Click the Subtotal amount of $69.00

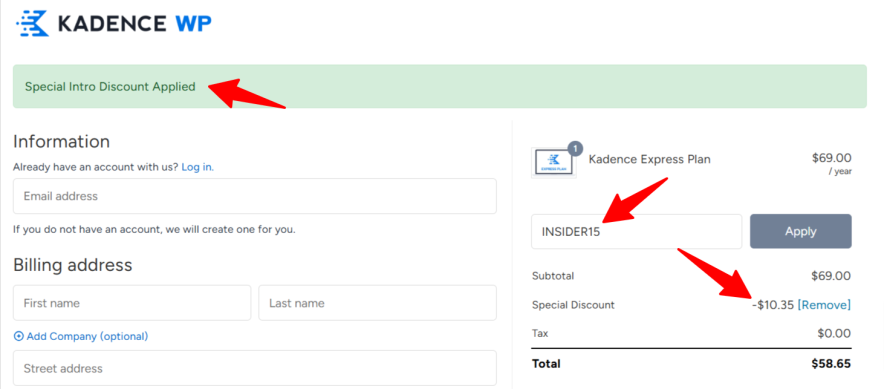coord(831,276)
